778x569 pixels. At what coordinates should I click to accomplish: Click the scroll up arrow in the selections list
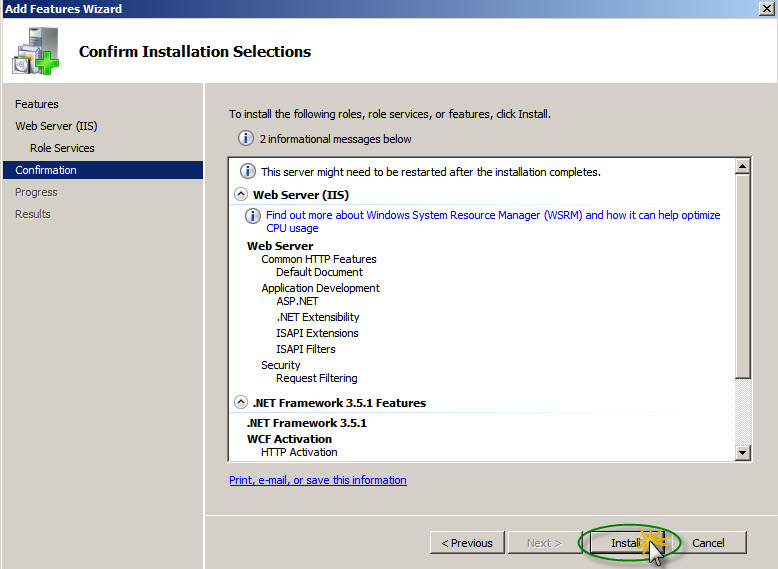[x=742, y=166]
